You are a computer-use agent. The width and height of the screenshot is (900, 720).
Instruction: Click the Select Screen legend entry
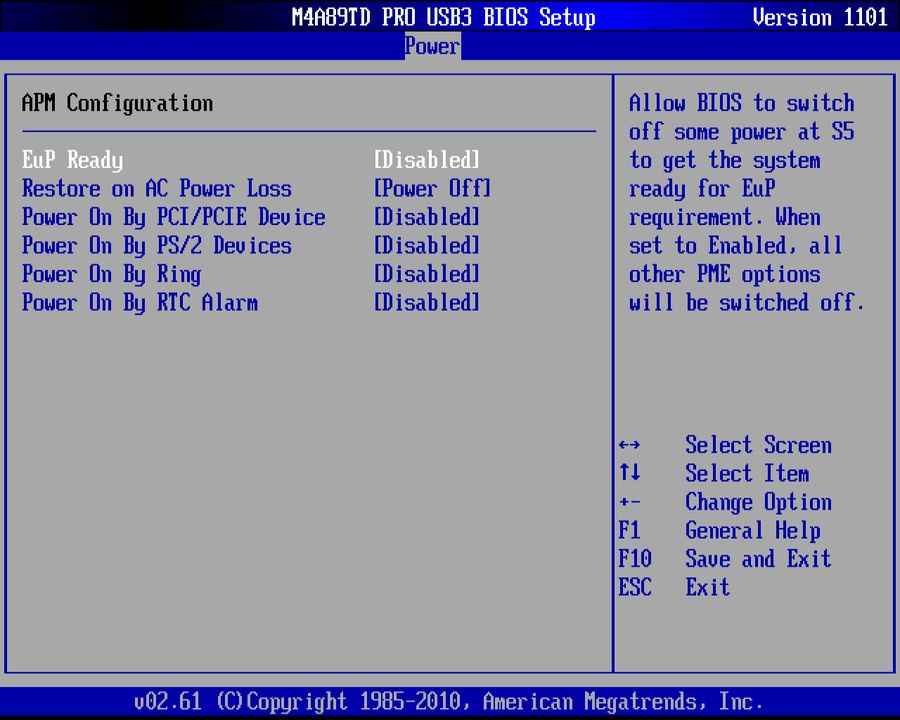[x=758, y=445]
